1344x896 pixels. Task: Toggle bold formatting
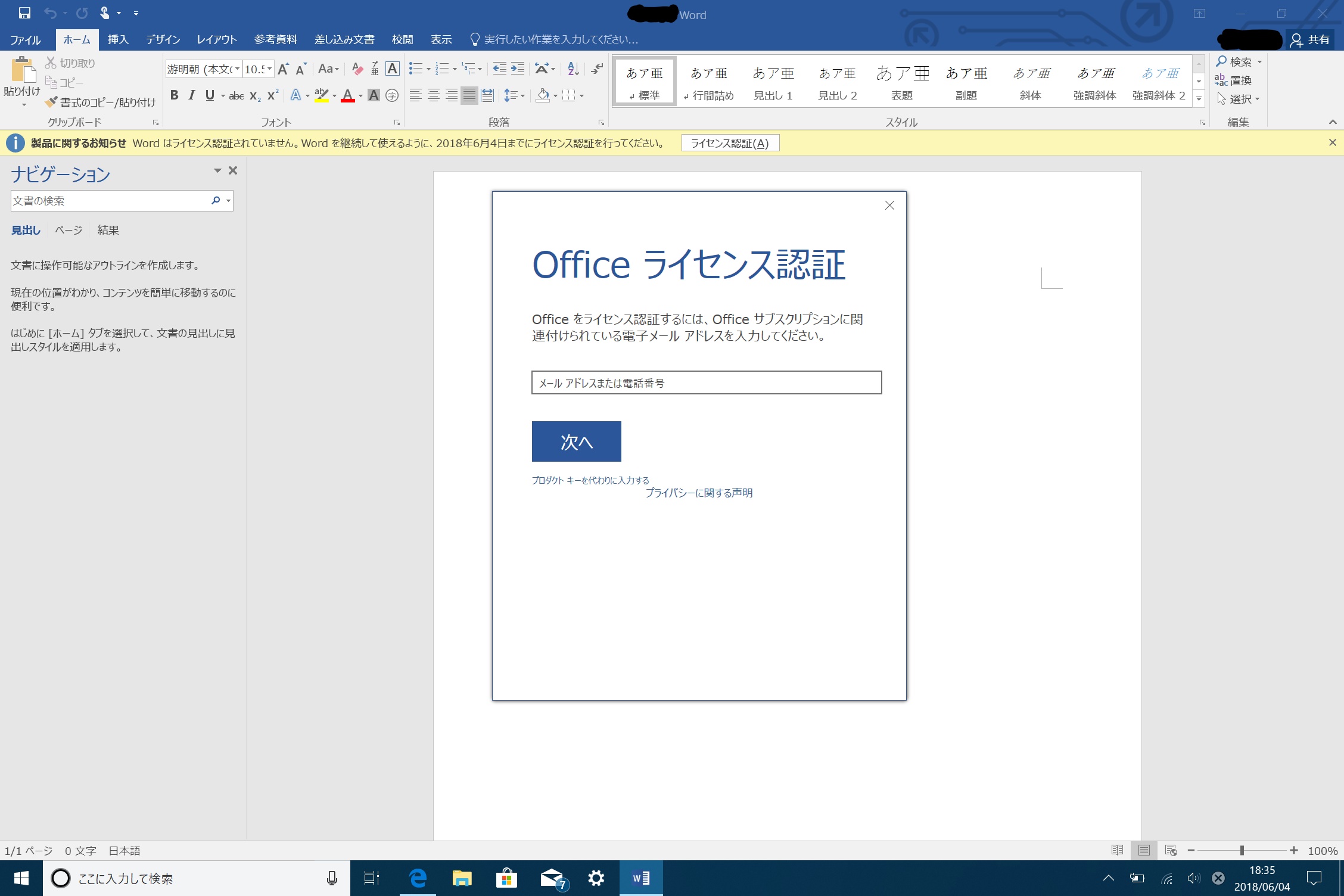pos(174,94)
